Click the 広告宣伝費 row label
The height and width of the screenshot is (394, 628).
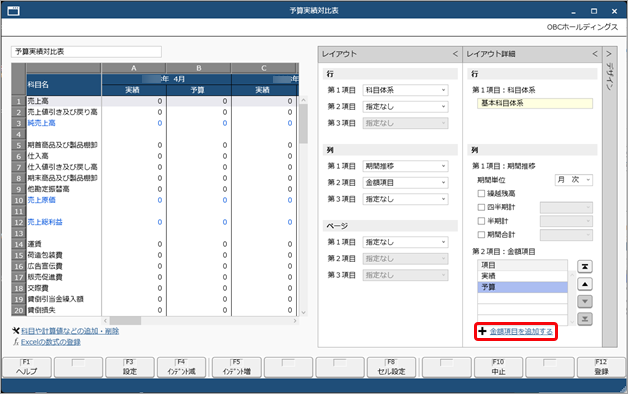(x=45, y=266)
